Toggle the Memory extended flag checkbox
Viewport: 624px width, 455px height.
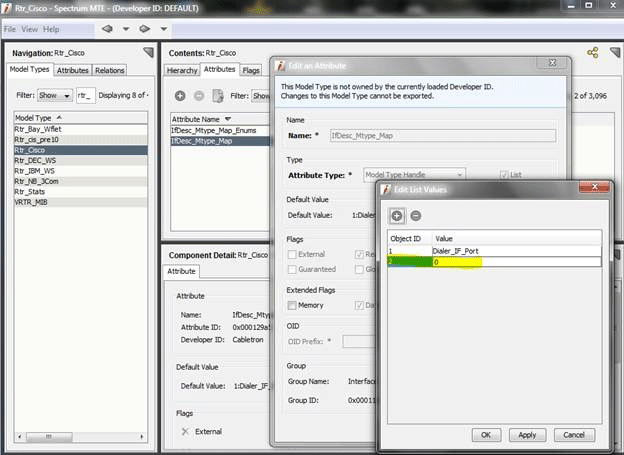[x=293, y=305]
